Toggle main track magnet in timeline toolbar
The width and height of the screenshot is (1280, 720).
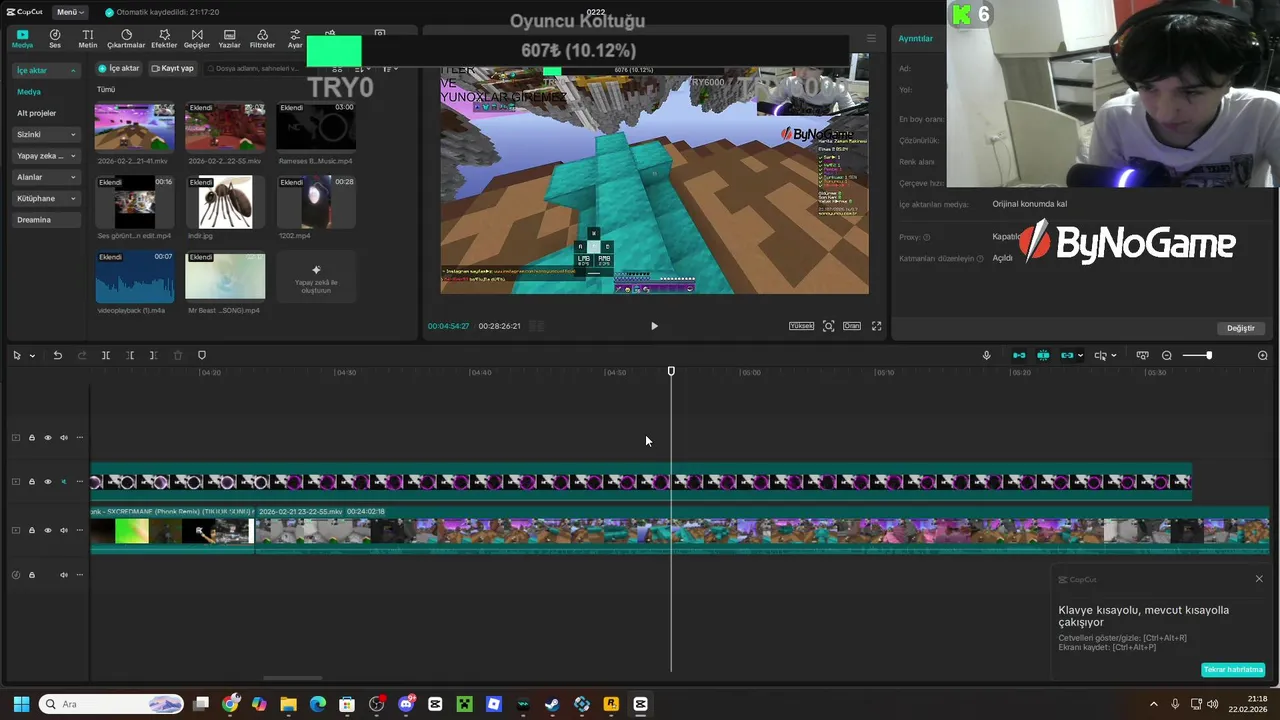click(1019, 355)
